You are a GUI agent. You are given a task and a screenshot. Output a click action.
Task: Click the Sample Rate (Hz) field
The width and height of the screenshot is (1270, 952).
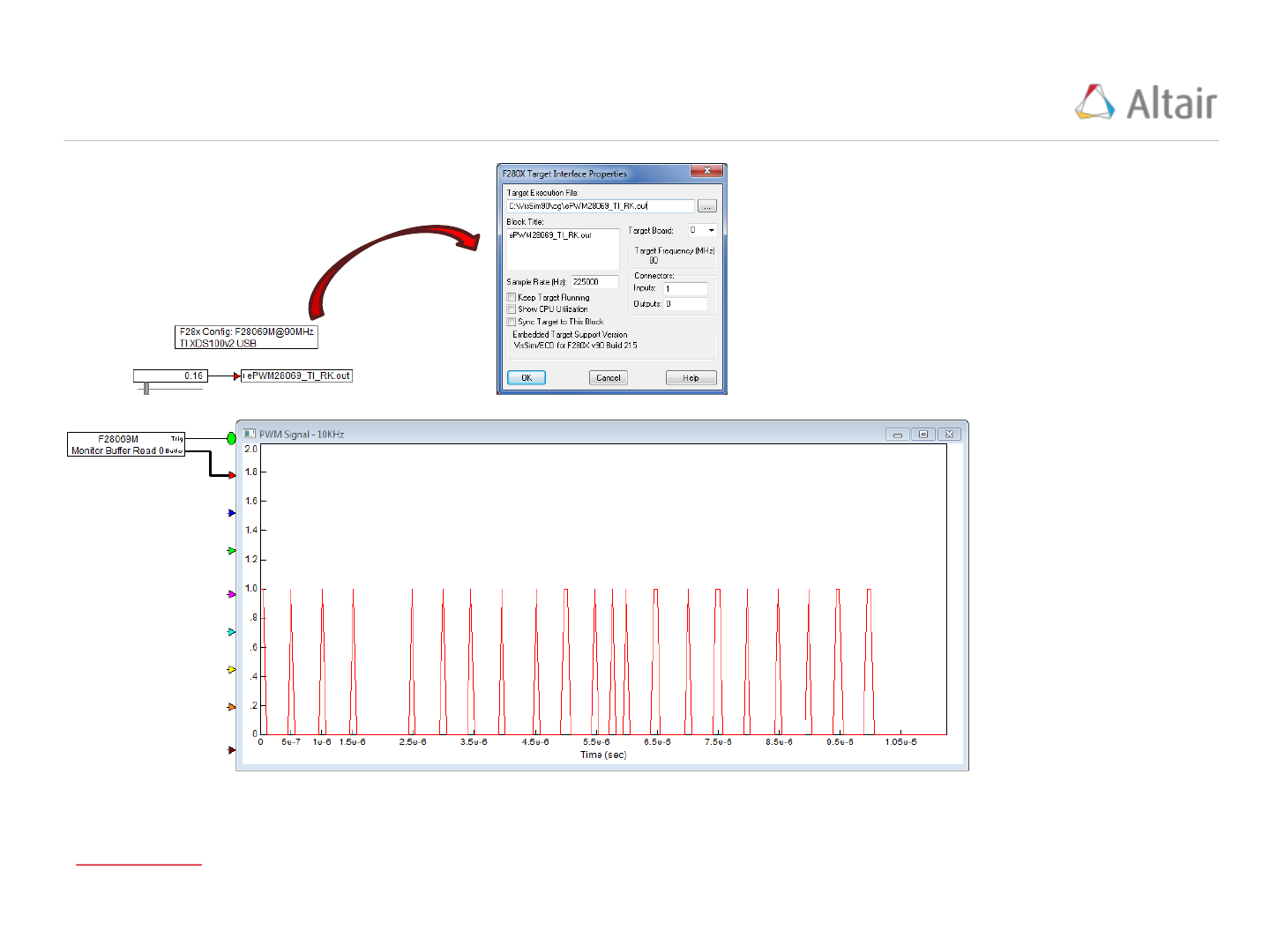point(594,282)
